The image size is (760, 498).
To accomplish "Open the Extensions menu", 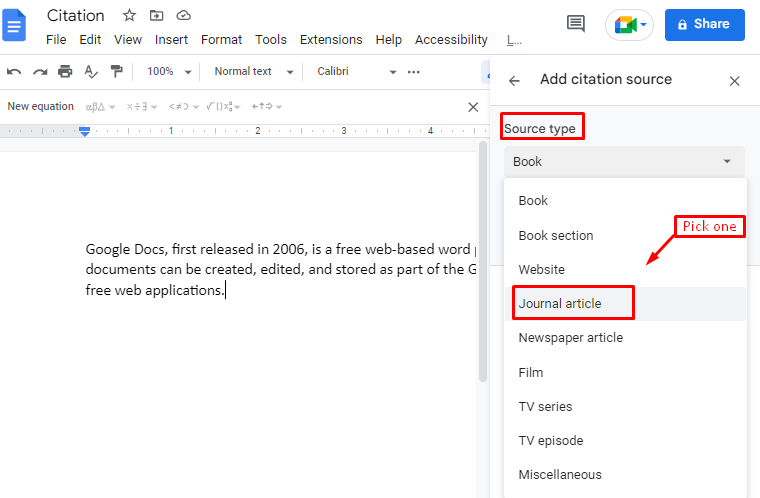I will (331, 40).
